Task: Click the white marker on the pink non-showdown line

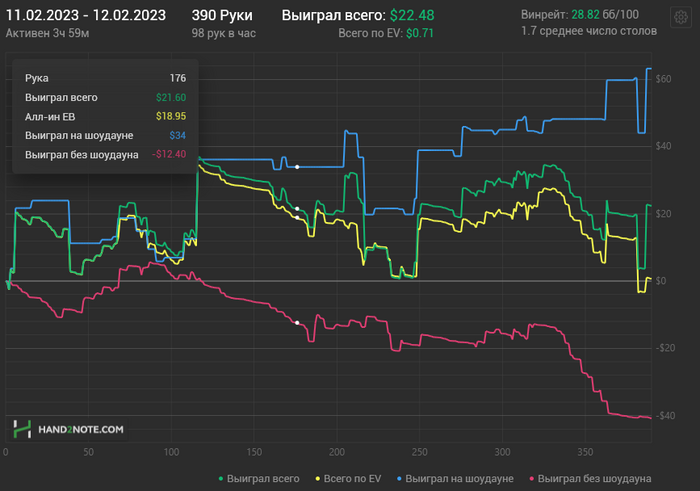Action: point(297,323)
